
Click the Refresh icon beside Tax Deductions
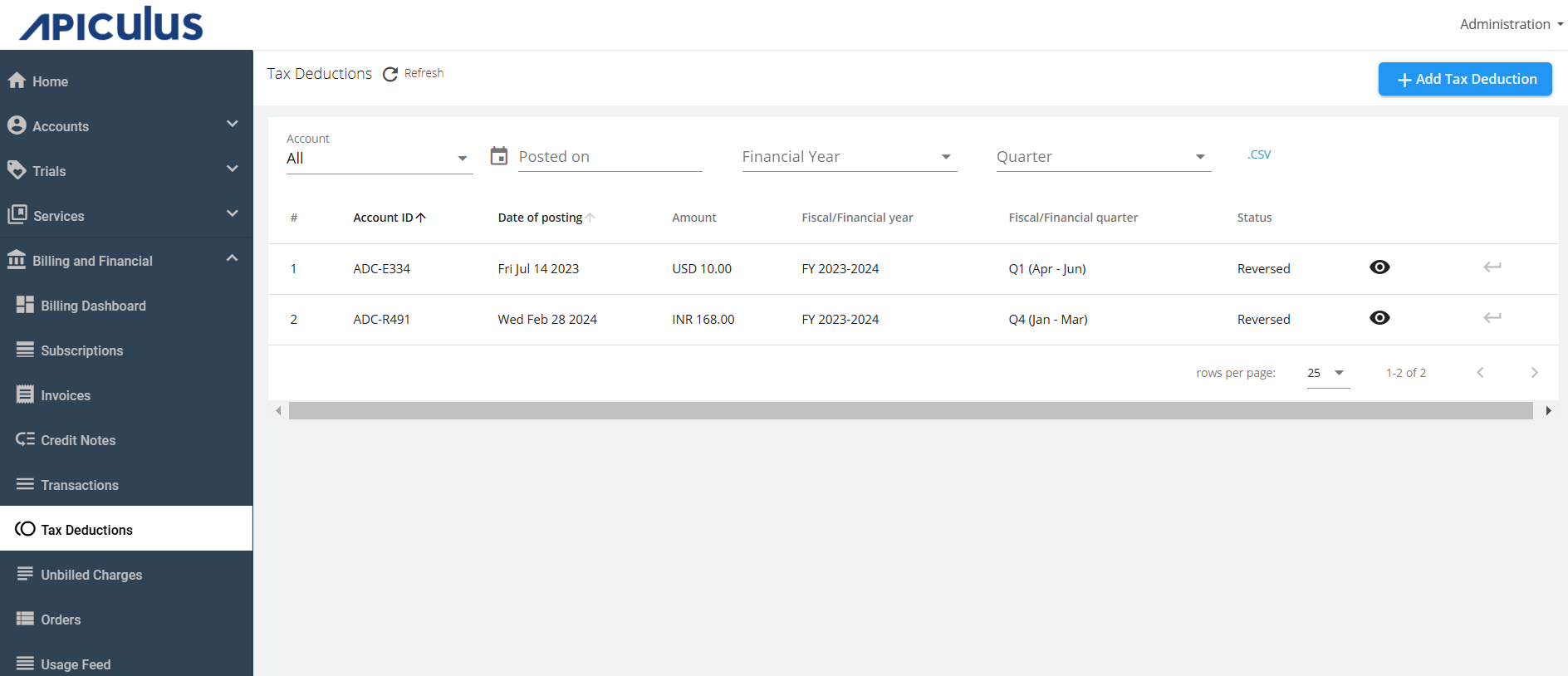pos(390,75)
